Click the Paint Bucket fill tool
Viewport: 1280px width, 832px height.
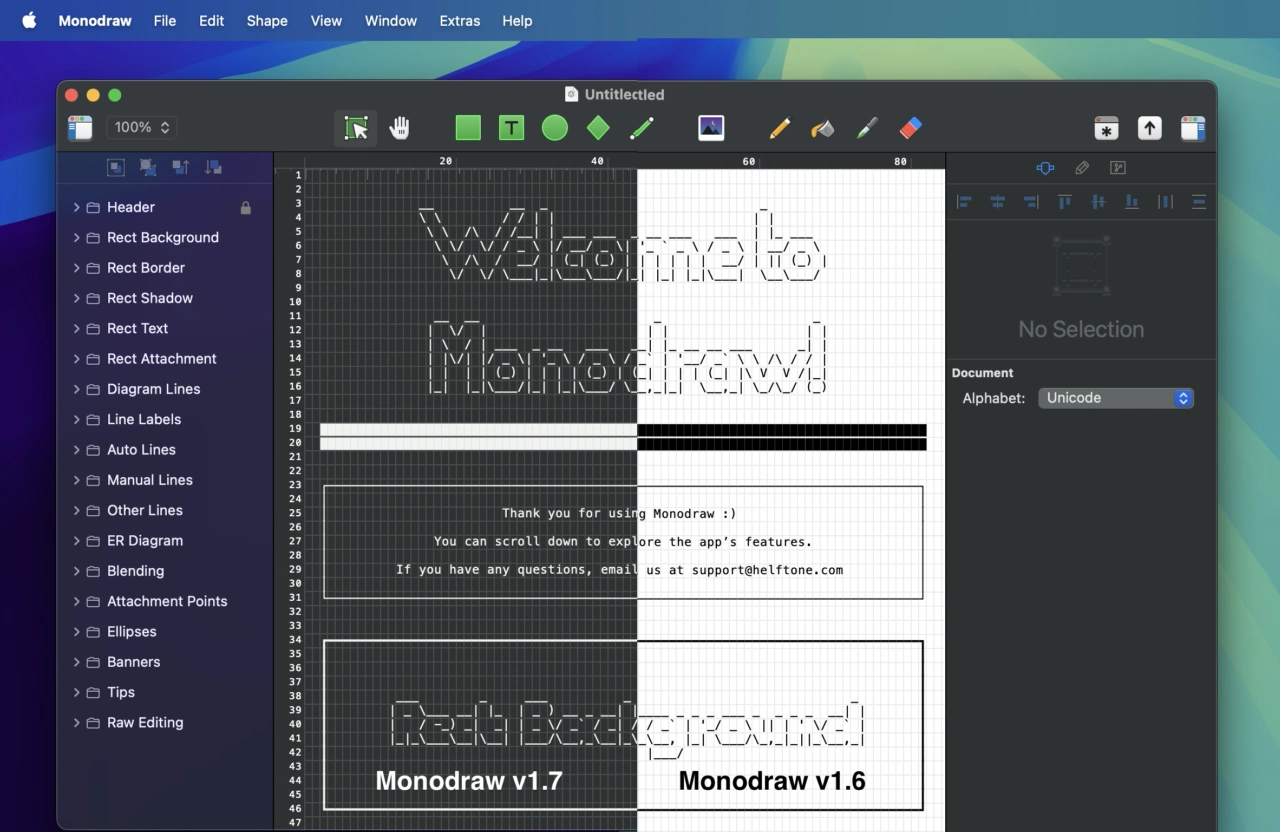pyautogui.click(x=822, y=128)
